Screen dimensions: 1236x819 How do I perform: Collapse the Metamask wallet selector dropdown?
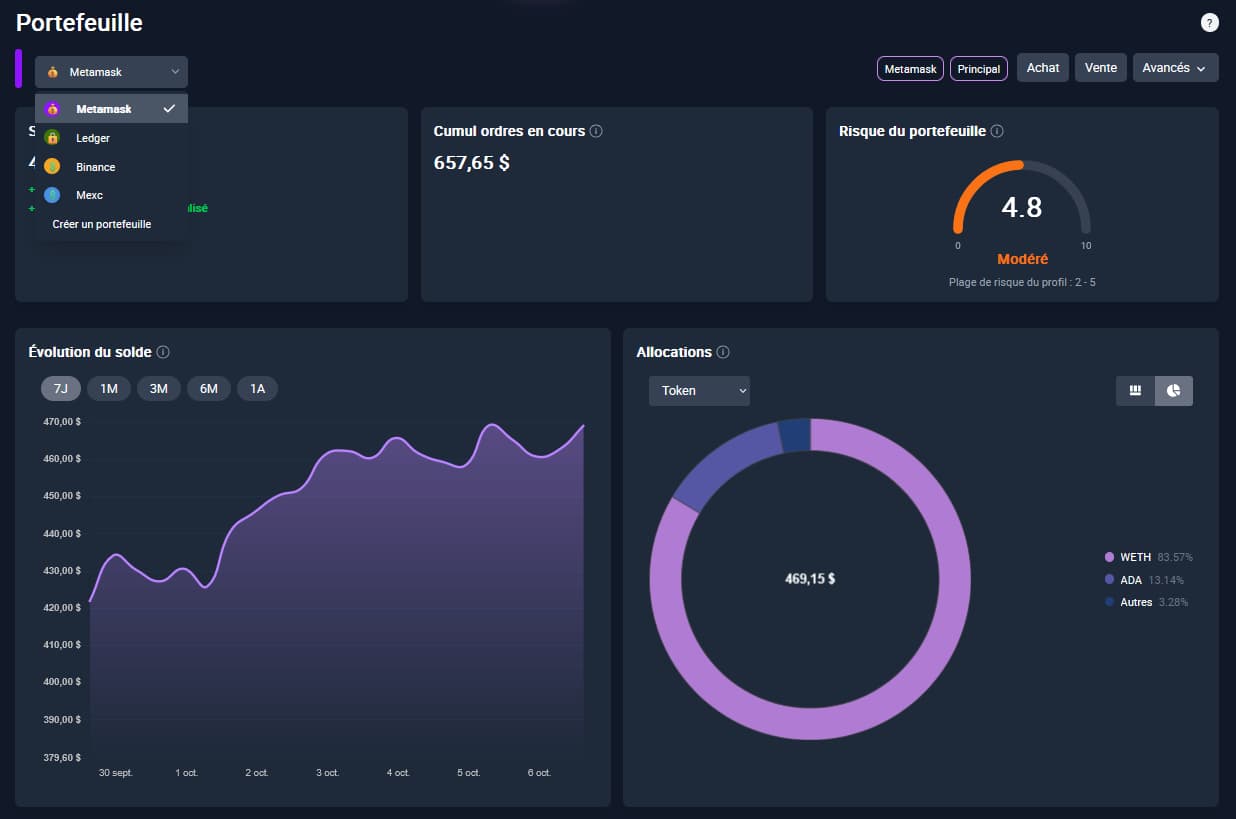[x=111, y=71]
